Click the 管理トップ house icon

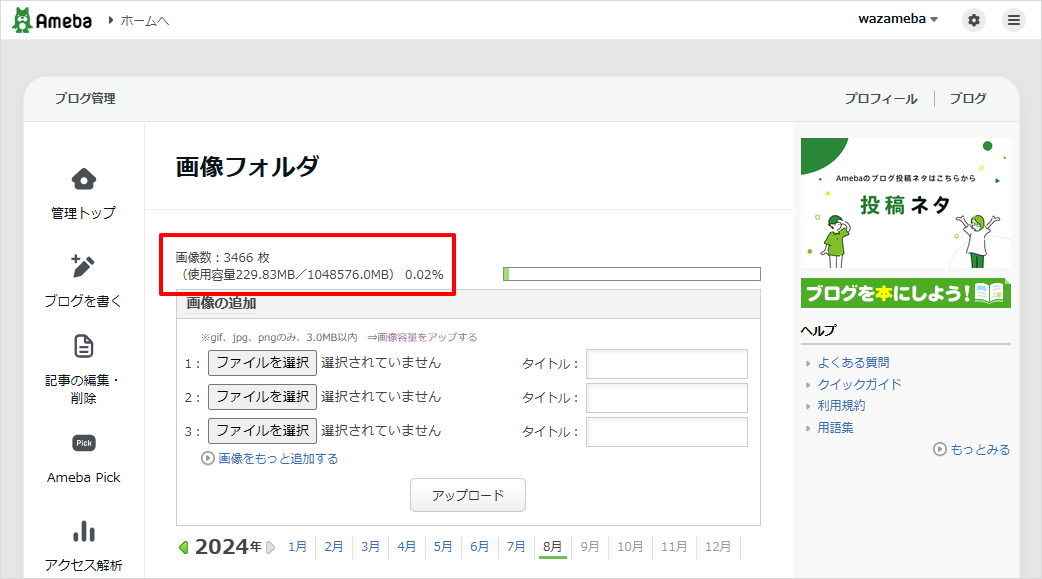84,179
